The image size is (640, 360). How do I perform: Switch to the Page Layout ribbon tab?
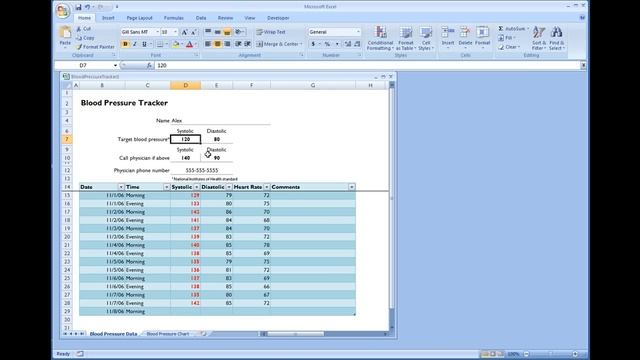(139, 18)
